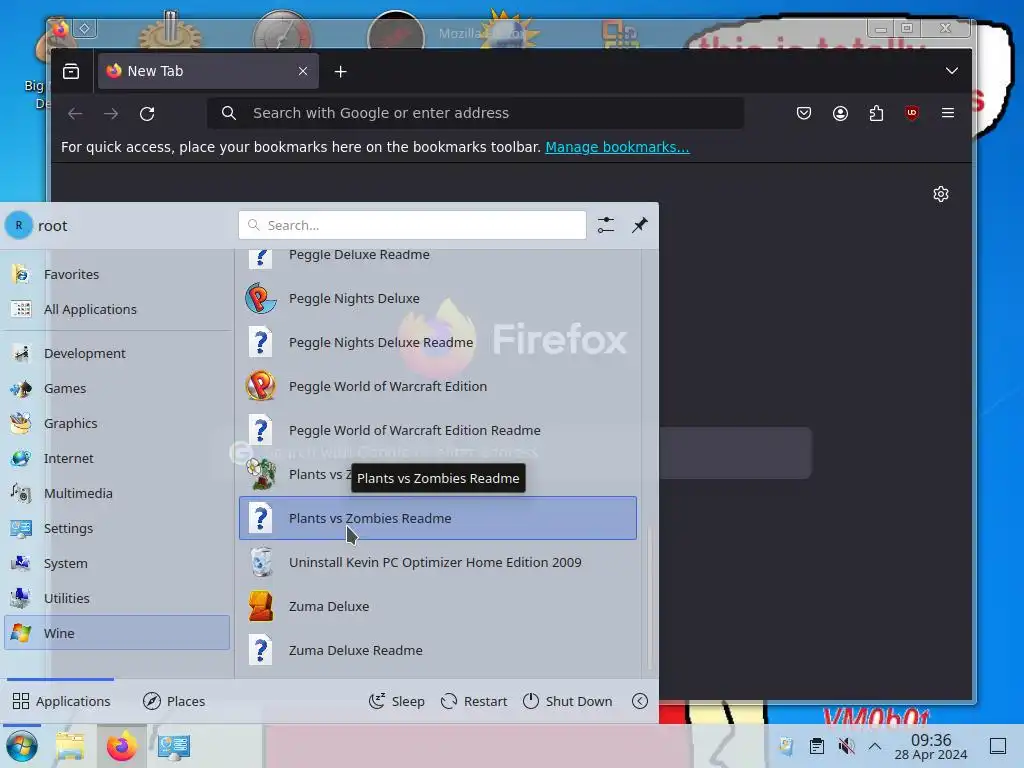Switch to the Places tab

[x=174, y=701]
